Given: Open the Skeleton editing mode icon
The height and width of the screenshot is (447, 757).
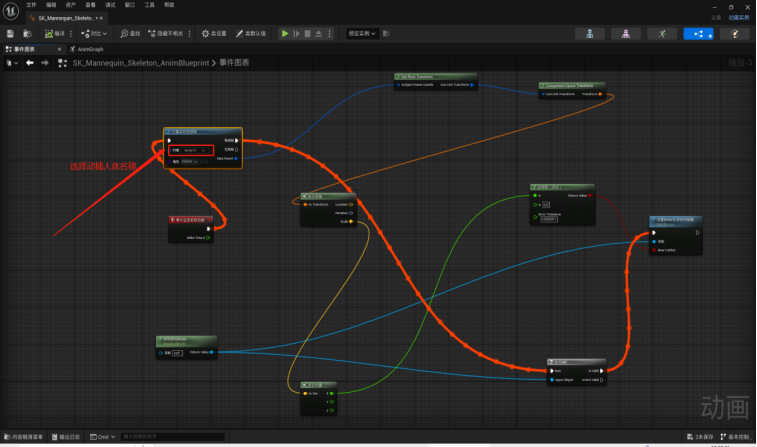Looking at the screenshot, I should [x=590, y=34].
